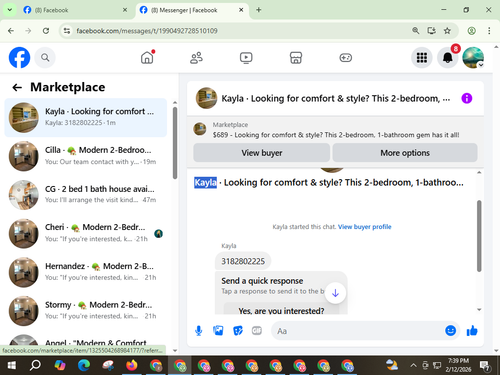500x375 pixels.
Task: Click the browser forward arrow
Action: tap(28, 31)
